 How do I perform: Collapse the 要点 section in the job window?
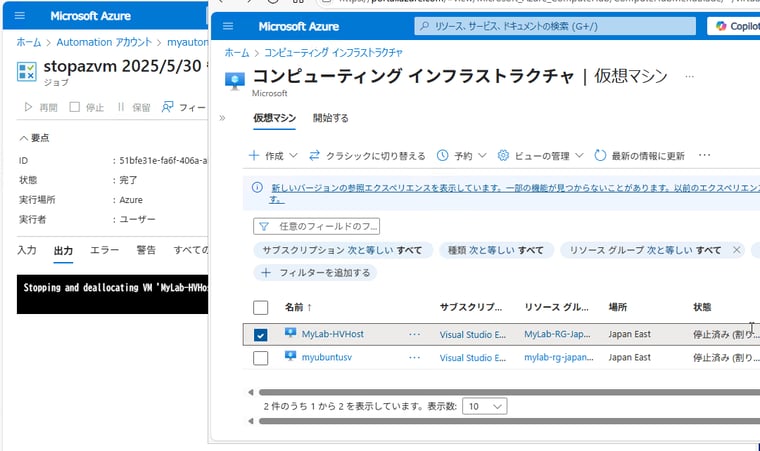click(34, 138)
